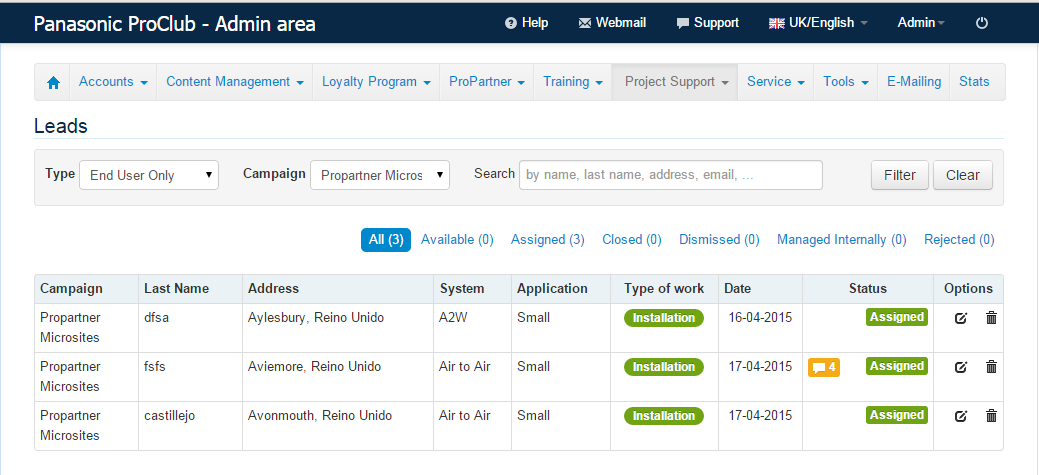Go to the home icon in navbar
This screenshot has width=1039, height=475.
coord(54,83)
